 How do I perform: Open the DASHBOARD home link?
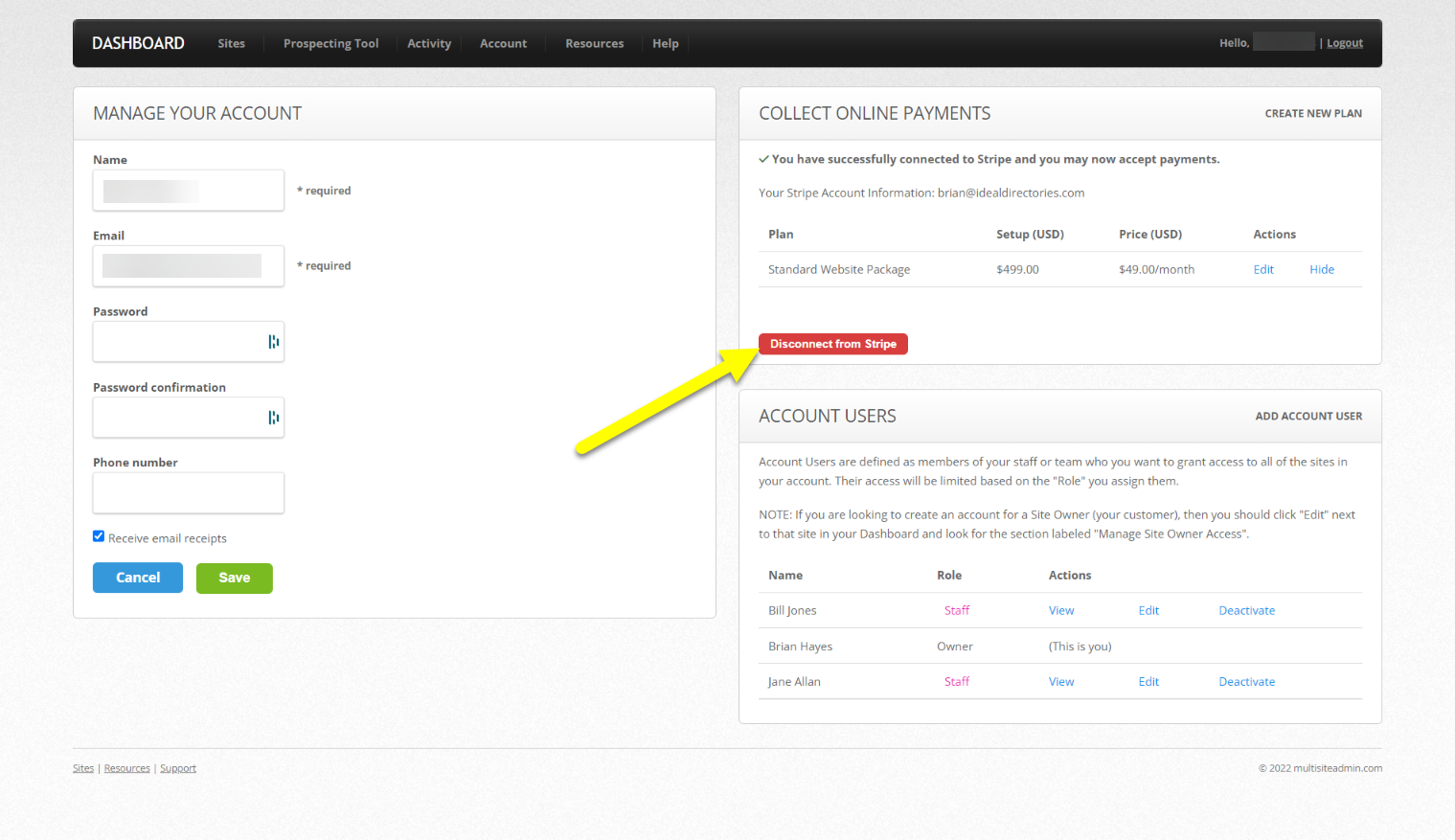(138, 43)
